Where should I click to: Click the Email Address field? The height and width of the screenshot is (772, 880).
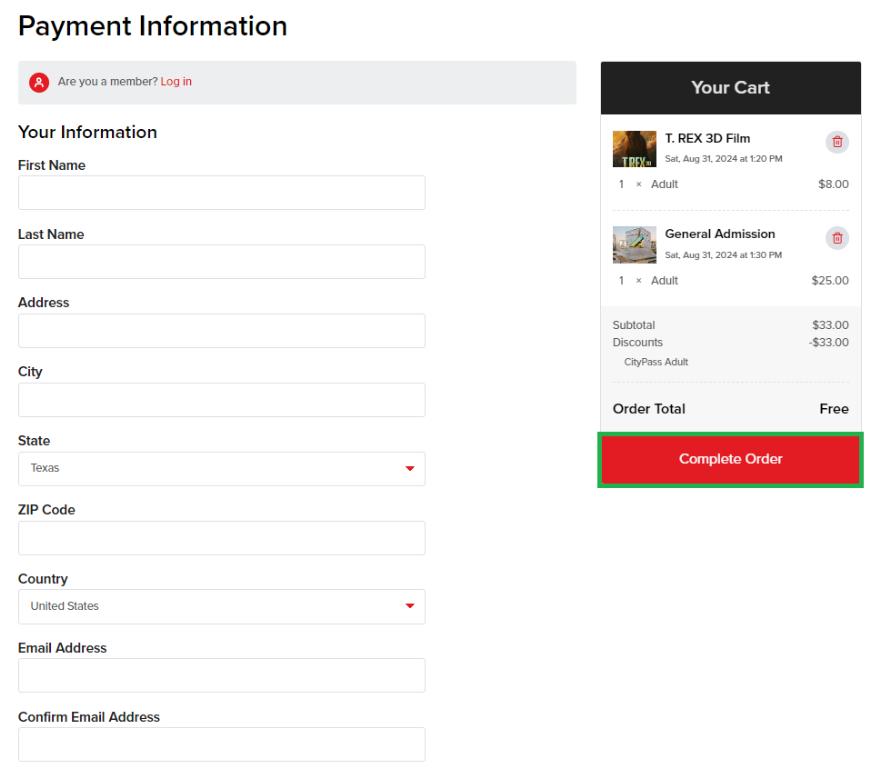click(222, 676)
